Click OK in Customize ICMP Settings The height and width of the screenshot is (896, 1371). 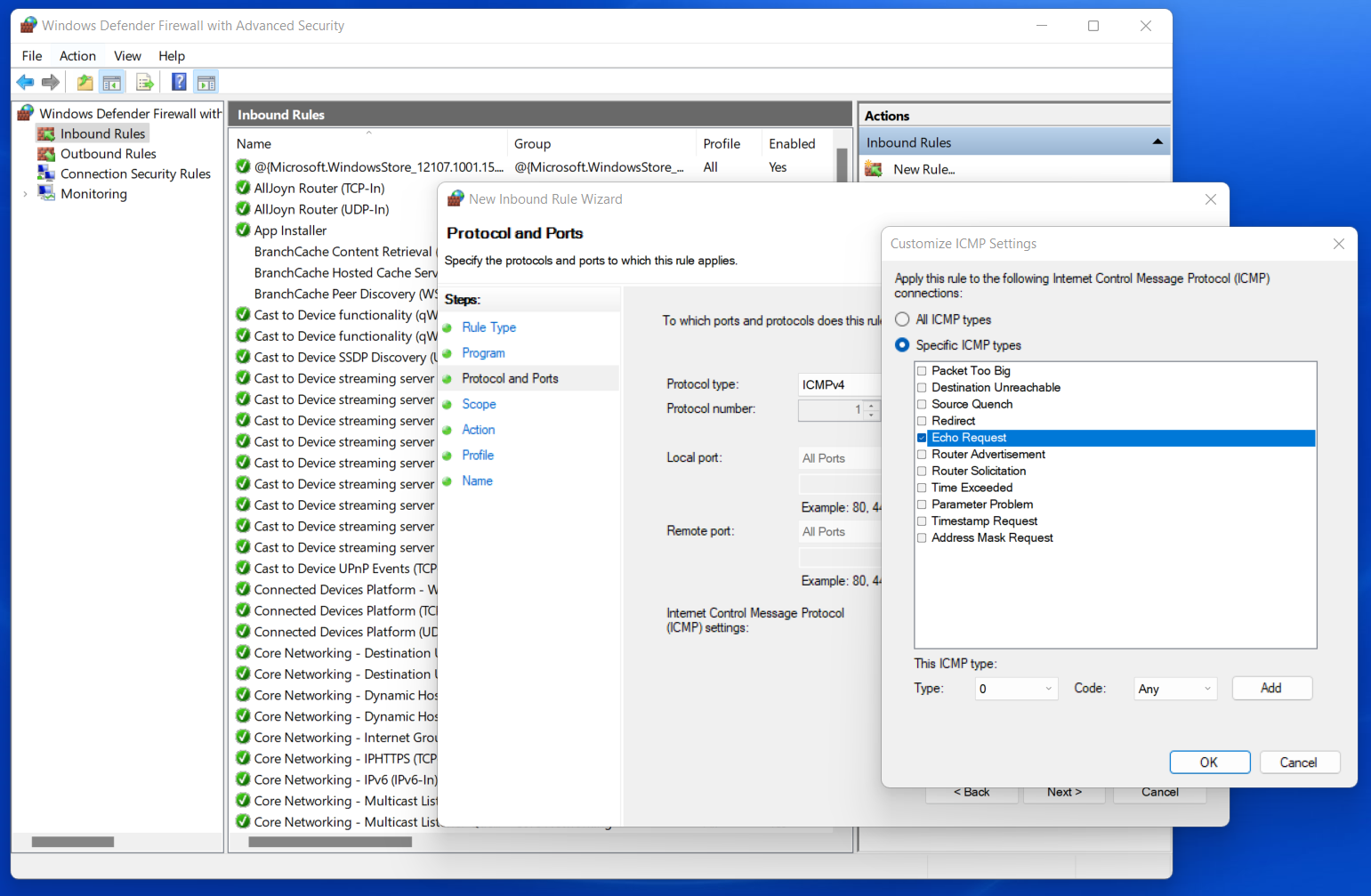pyautogui.click(x=1209, y=763)
